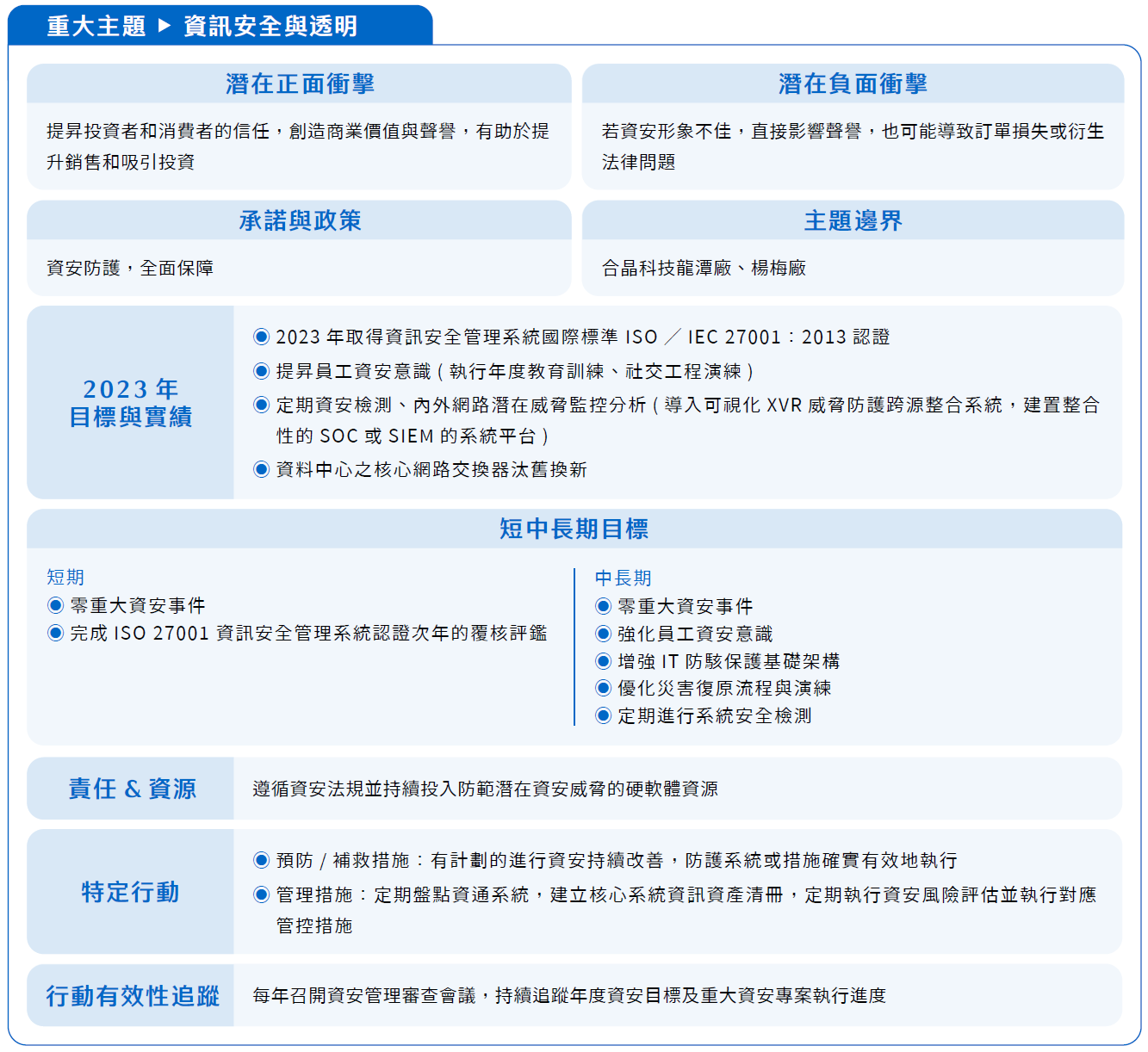Click bullet icon before 管理措施
The width and height of the screenshot is (1148, 1052).
[x=262, y=894]
